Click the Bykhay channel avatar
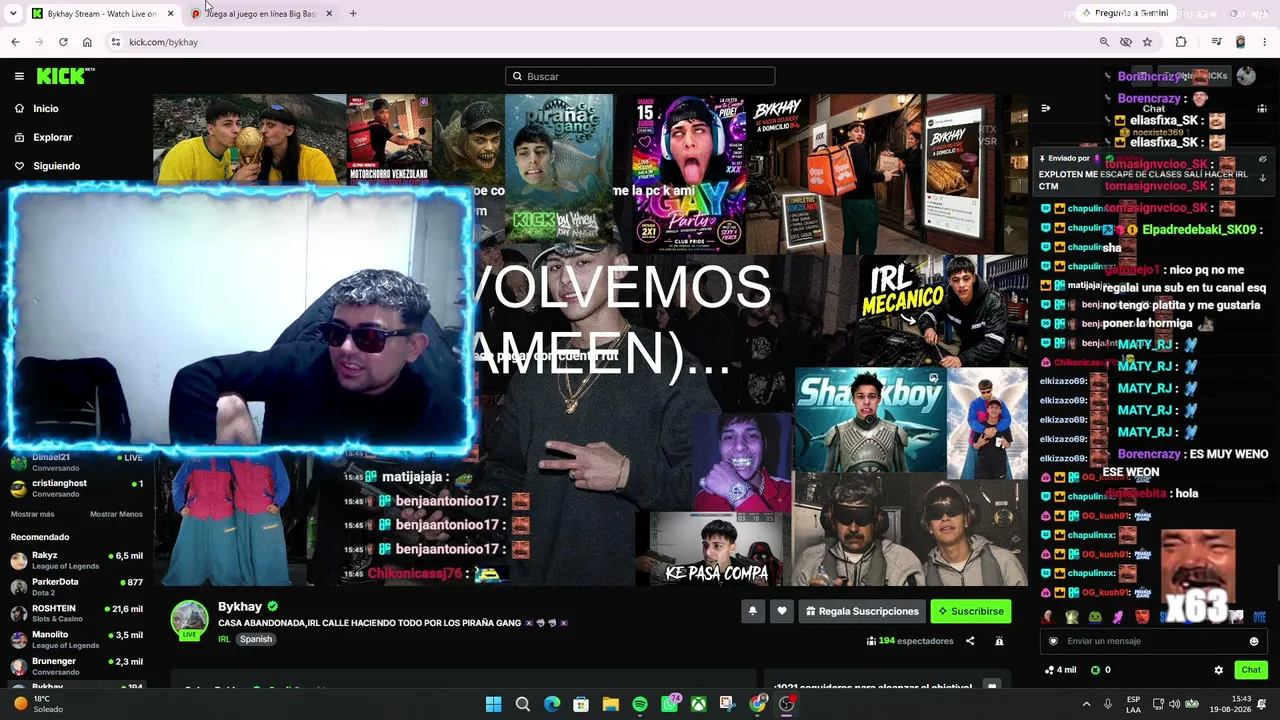Image resolution: width=1280 pixels, height=720 pixels. [x=189, y=620]
